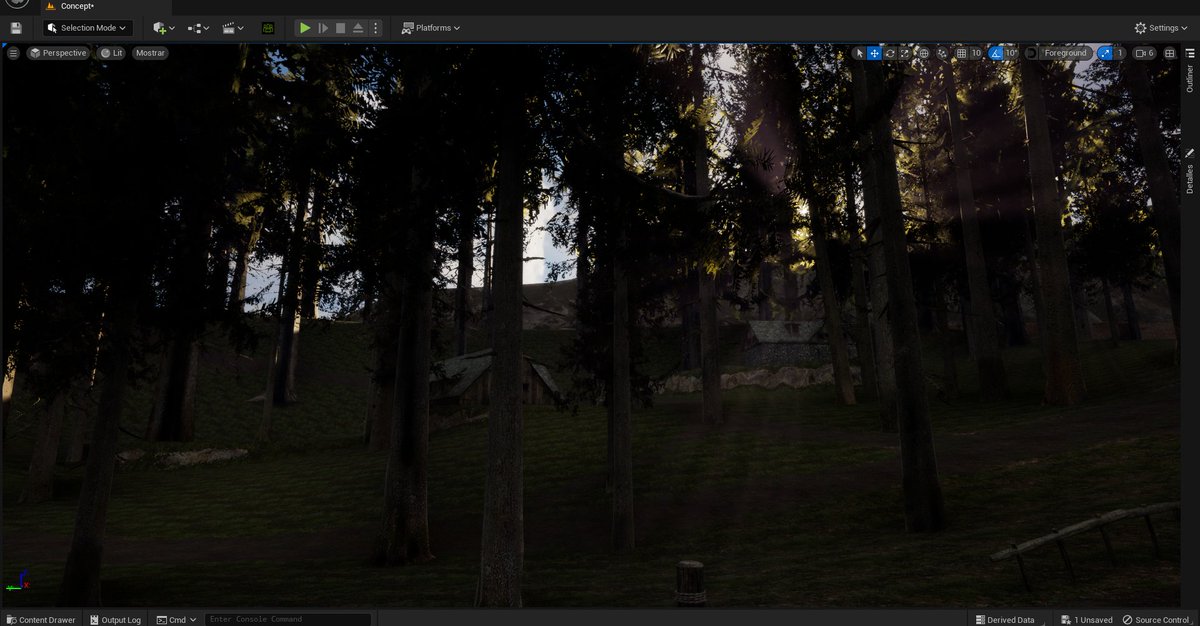1200x626 pixels.
Task: Open the quick add content menu
Action: point(164,28)
